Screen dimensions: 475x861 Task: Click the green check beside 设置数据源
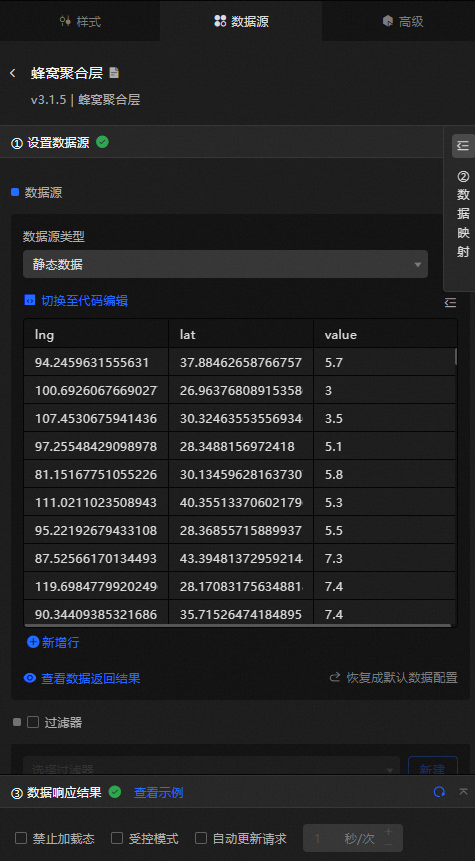[x=102, y=142]
